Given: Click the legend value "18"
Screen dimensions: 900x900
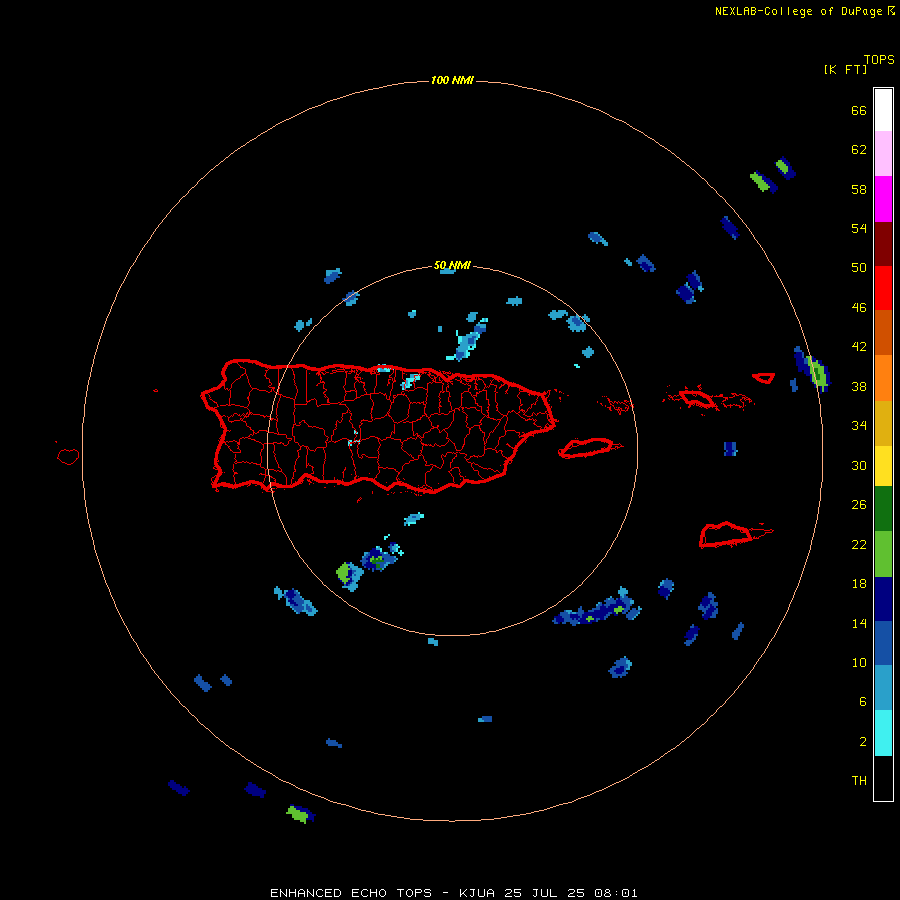Looking at the screenshot, I should (859, 584).
